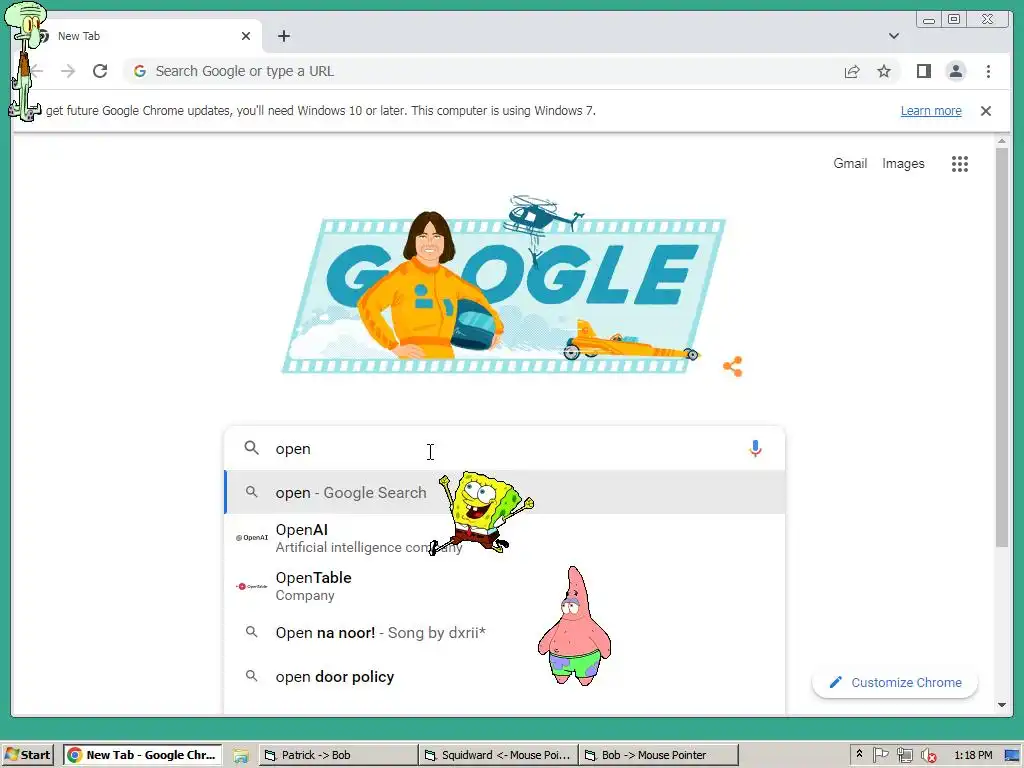
Task: Go forward with the forward arrow
Action: click(x=68, y=71)
